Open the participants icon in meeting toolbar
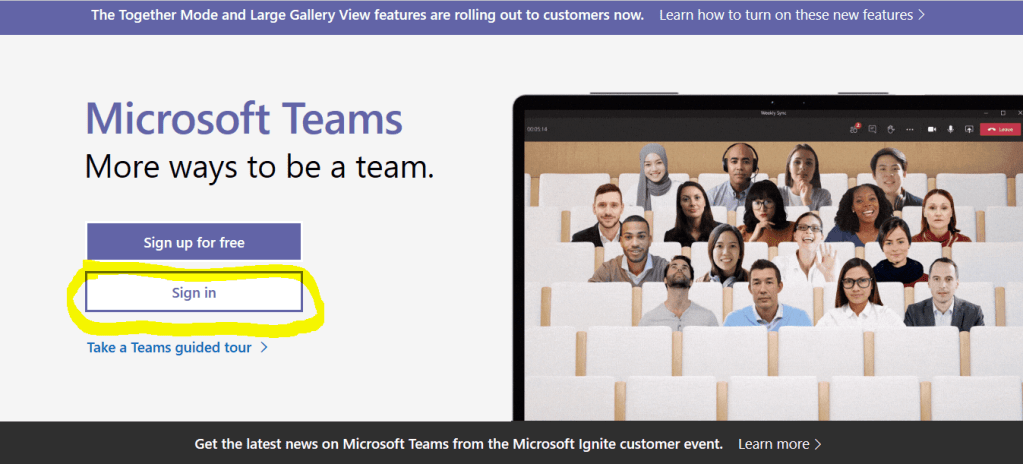Screen dimensions: 1023x464 point(854,129)
